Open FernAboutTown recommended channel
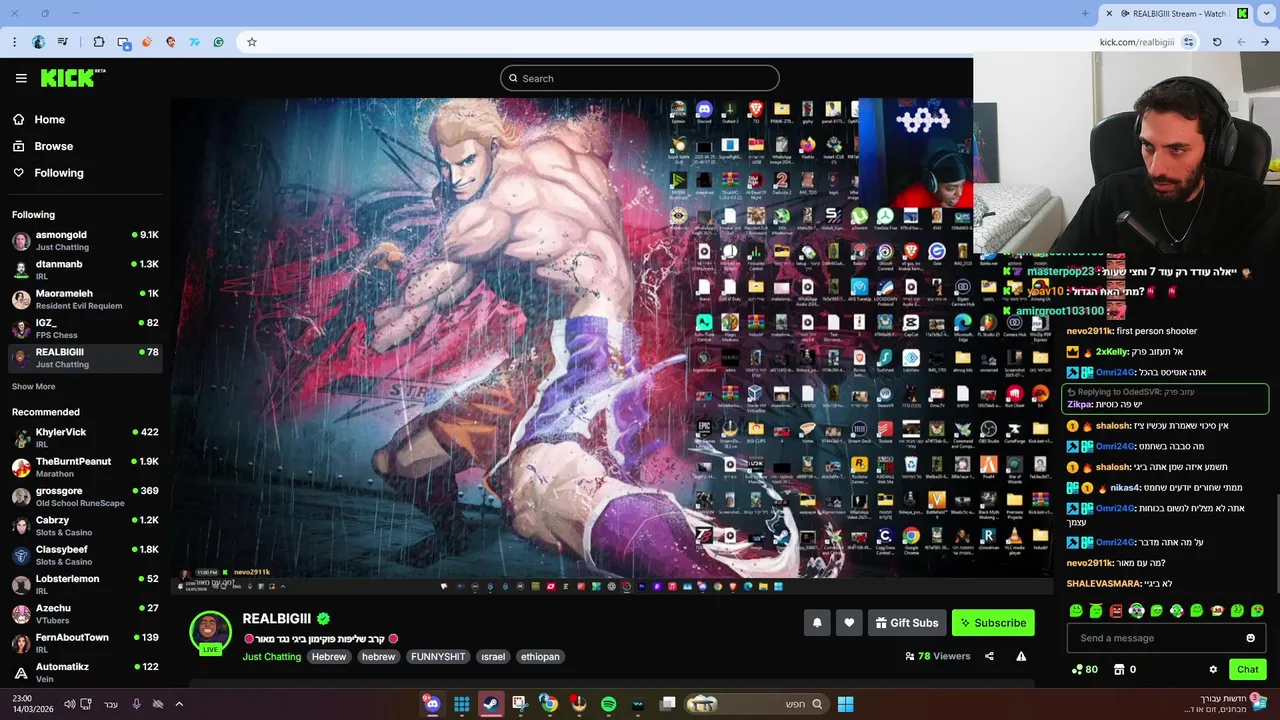Screen dimensions: 1280x720 (x=85, y=643)
